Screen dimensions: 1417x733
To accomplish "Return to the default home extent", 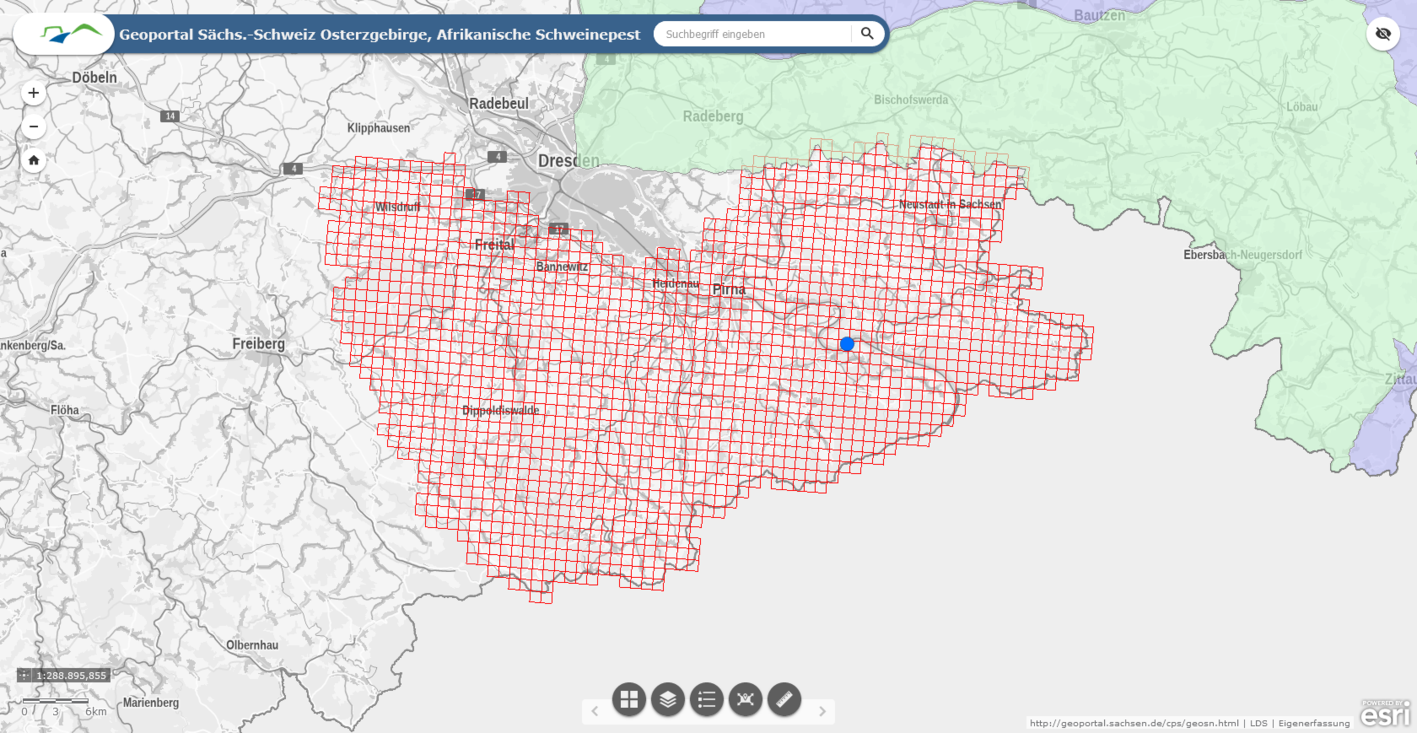I will [x=33, y=160].
